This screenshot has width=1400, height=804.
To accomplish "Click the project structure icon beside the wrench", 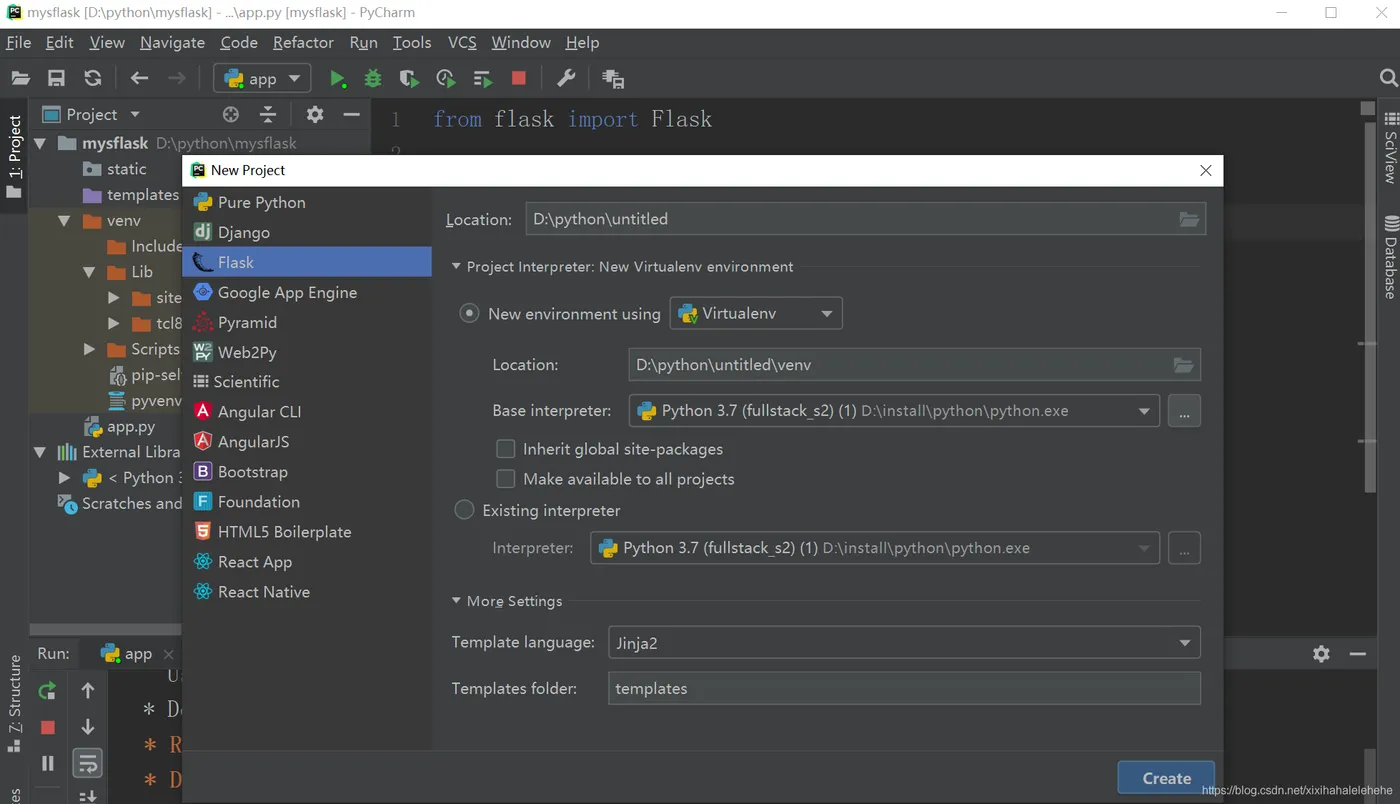I will [x=613, y=79].
